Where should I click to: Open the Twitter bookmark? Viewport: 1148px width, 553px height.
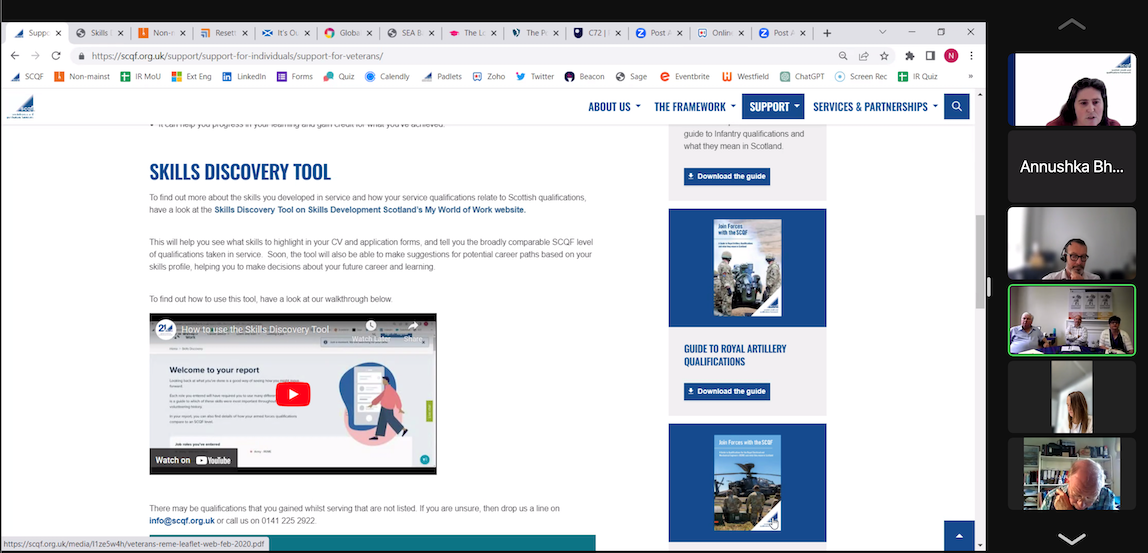coord(535,76)
